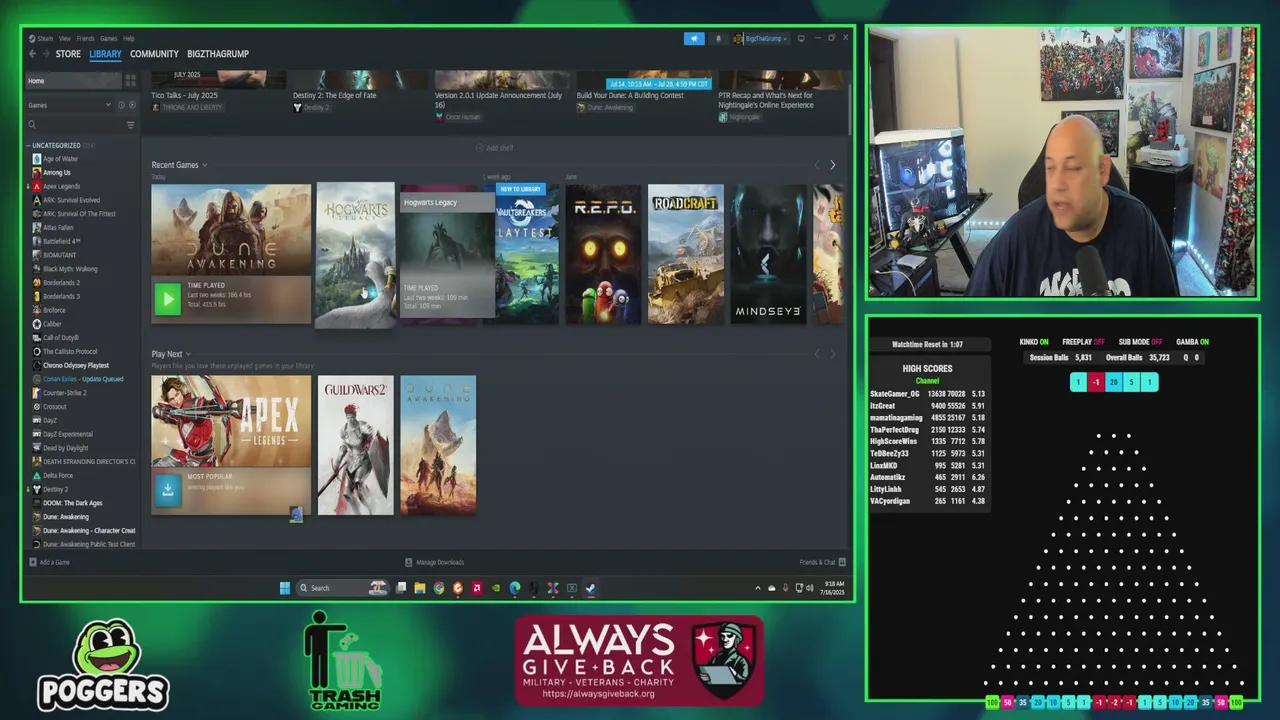Open Destiny 2: The Edge of Fate news
1280x720 pixels.
(x=335, y=95)
